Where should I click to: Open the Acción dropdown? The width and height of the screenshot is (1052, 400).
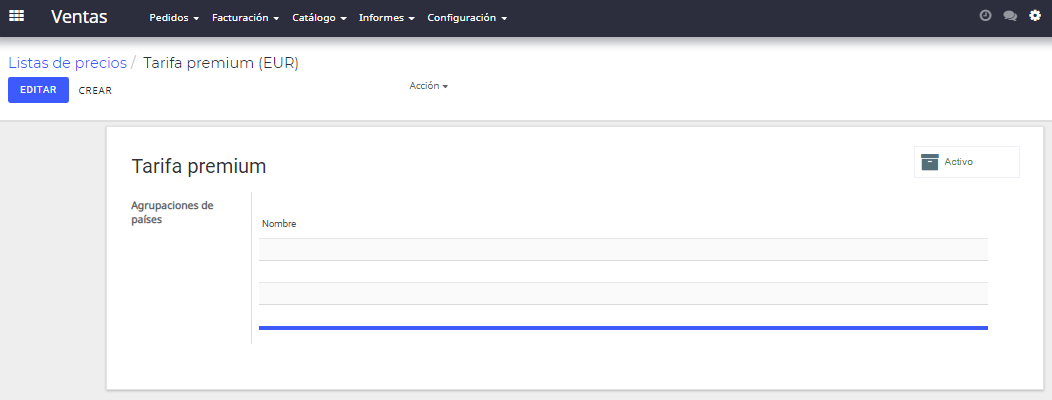pos(429,86)
